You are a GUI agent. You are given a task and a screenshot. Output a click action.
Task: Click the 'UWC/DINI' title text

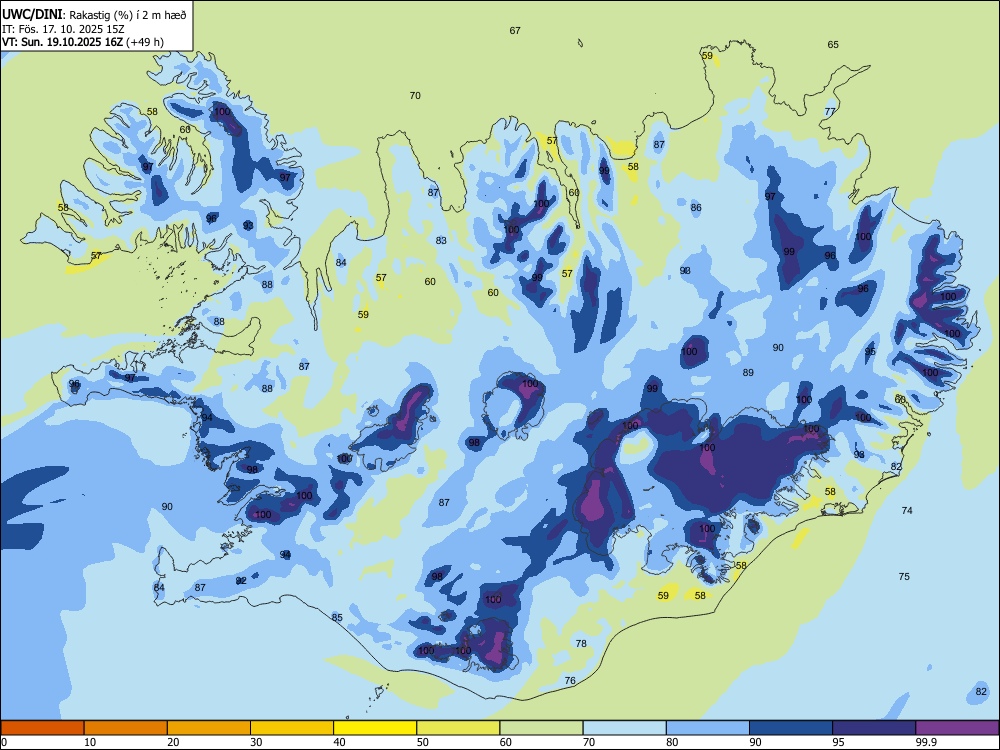(x=32, y=14)
